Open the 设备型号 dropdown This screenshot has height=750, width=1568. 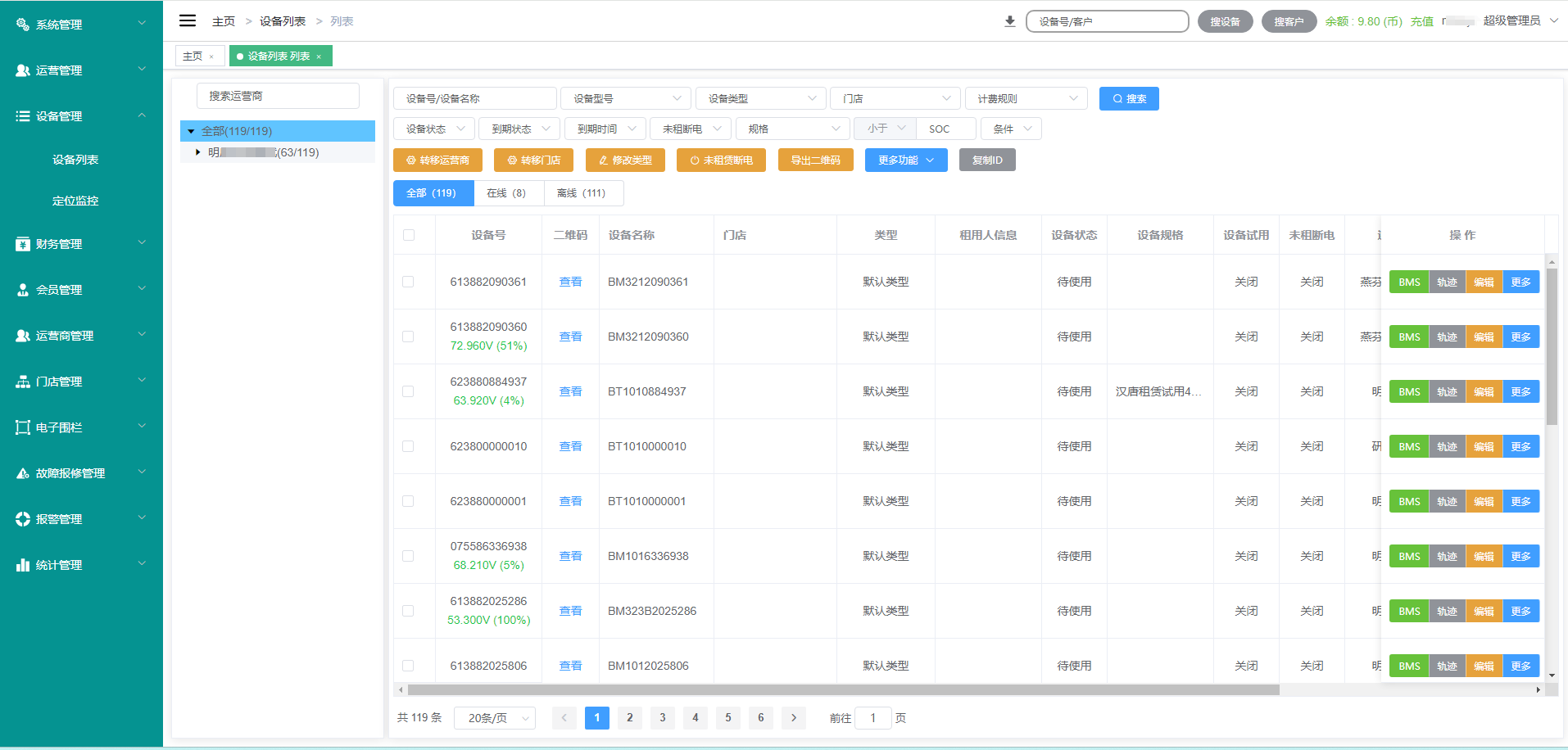[626, 98]
